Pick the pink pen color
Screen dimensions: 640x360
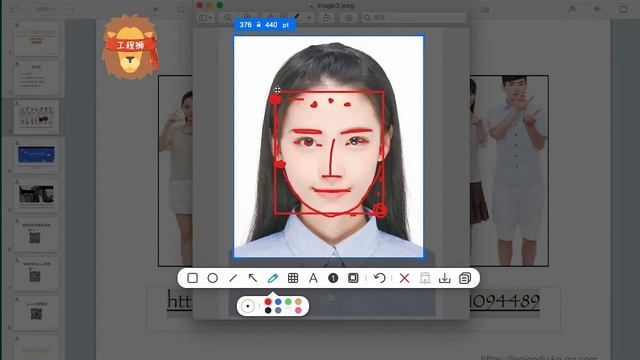pos(298,311)
